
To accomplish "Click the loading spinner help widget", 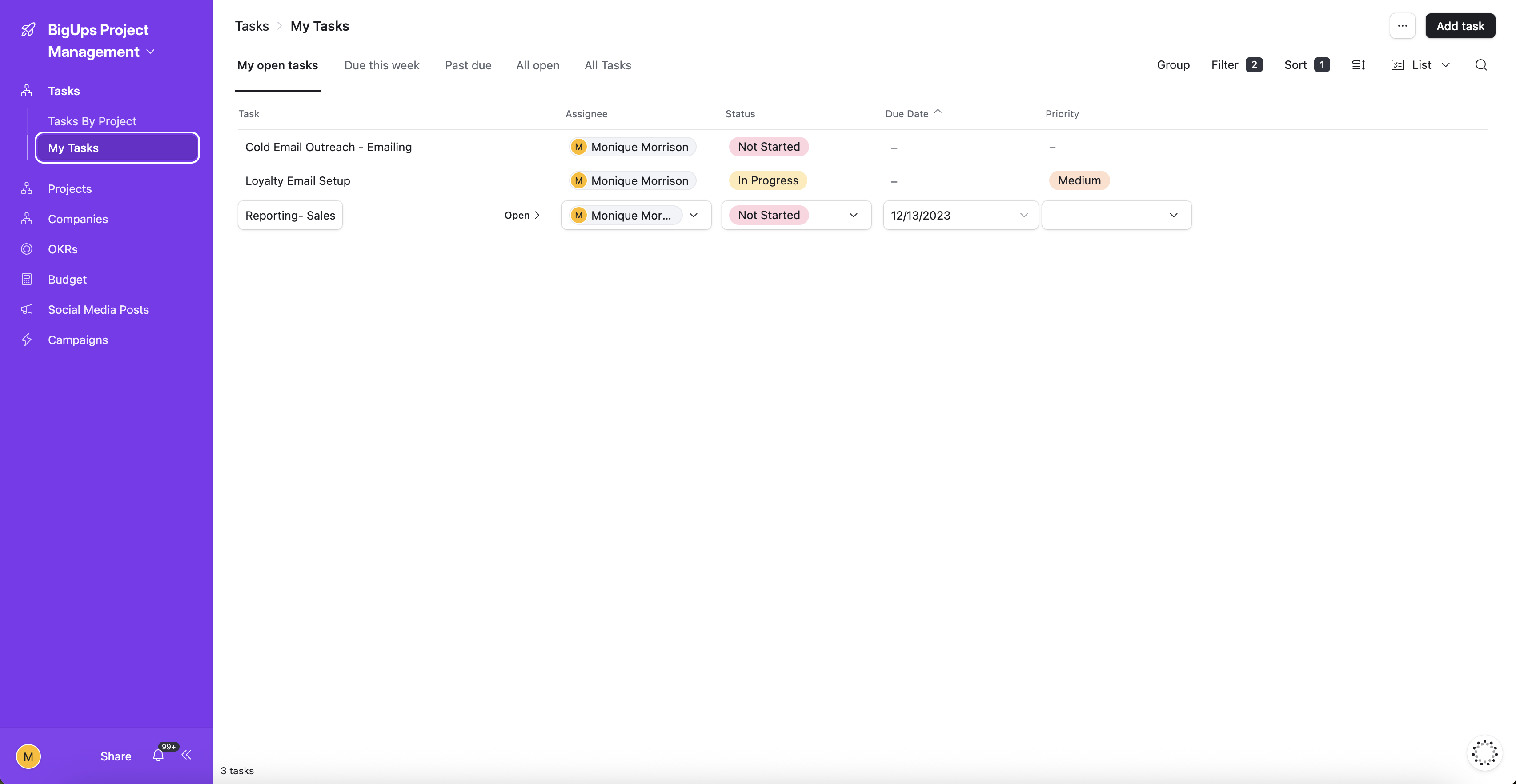I will click(1484, 753).
